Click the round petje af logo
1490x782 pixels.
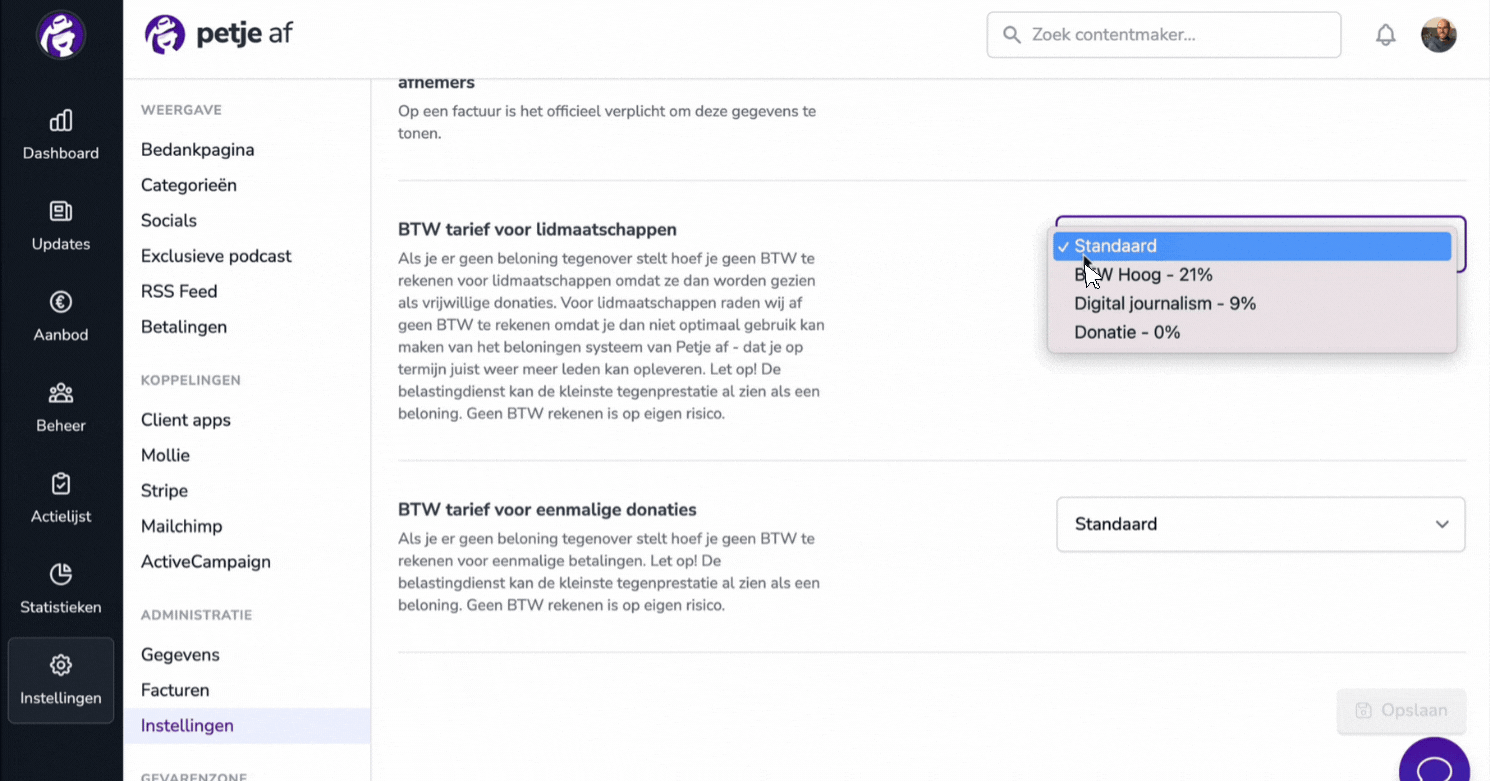pos(61,35)
